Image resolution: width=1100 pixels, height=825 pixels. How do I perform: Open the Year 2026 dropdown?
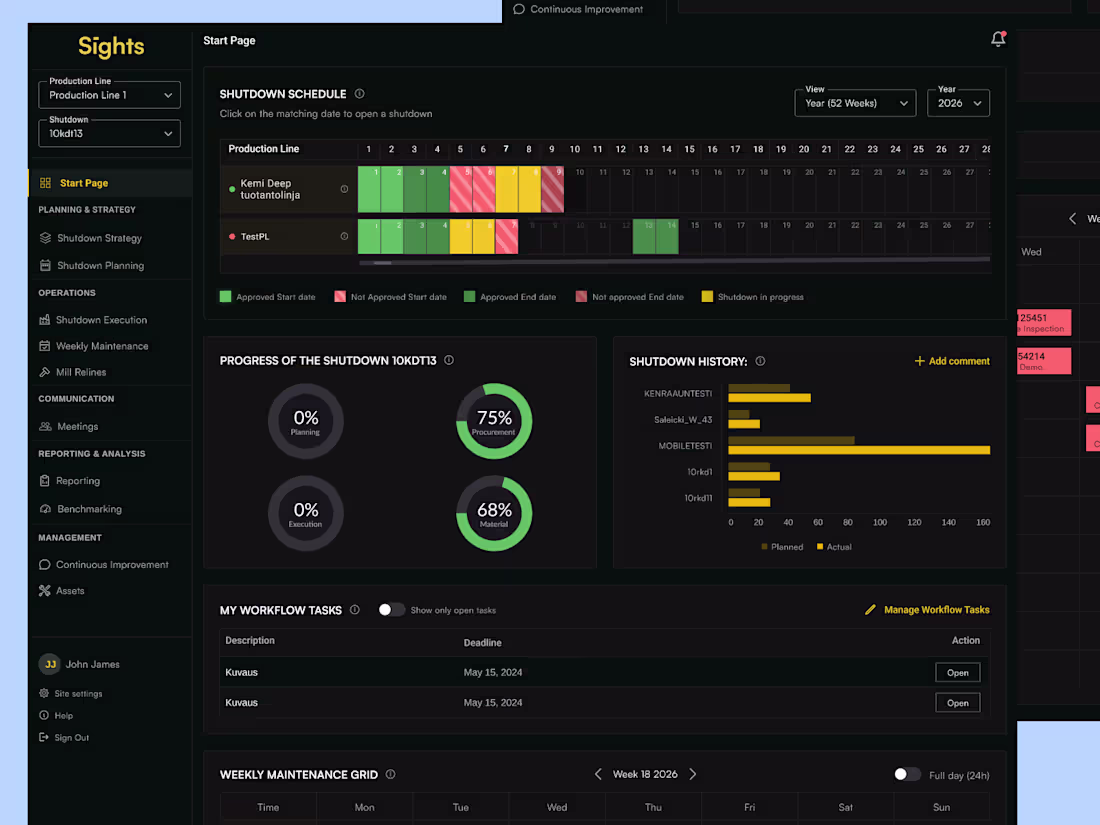pyautogui.click(x=958, y=103)
